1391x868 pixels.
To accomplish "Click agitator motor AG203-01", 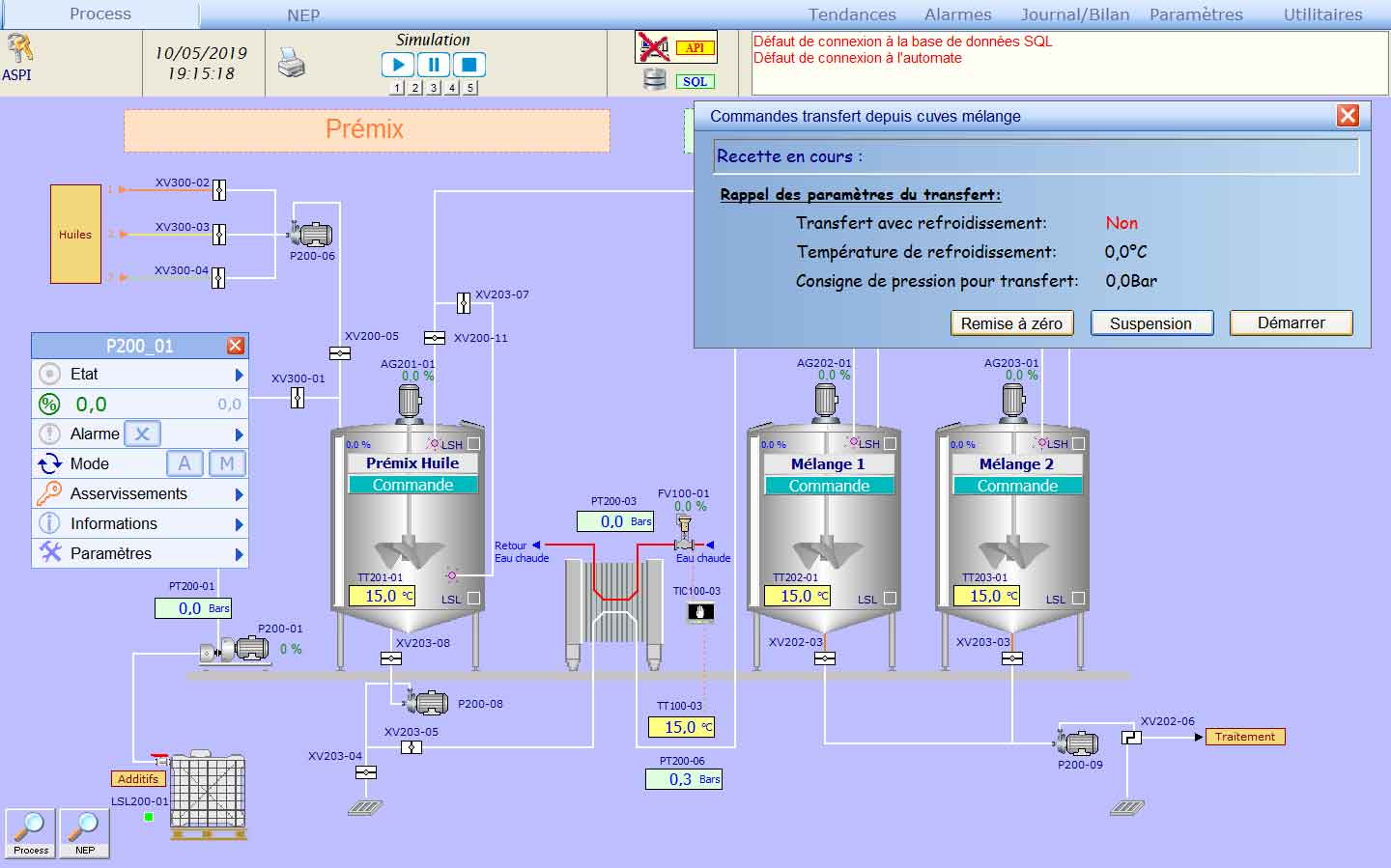I will [1013, 402].
